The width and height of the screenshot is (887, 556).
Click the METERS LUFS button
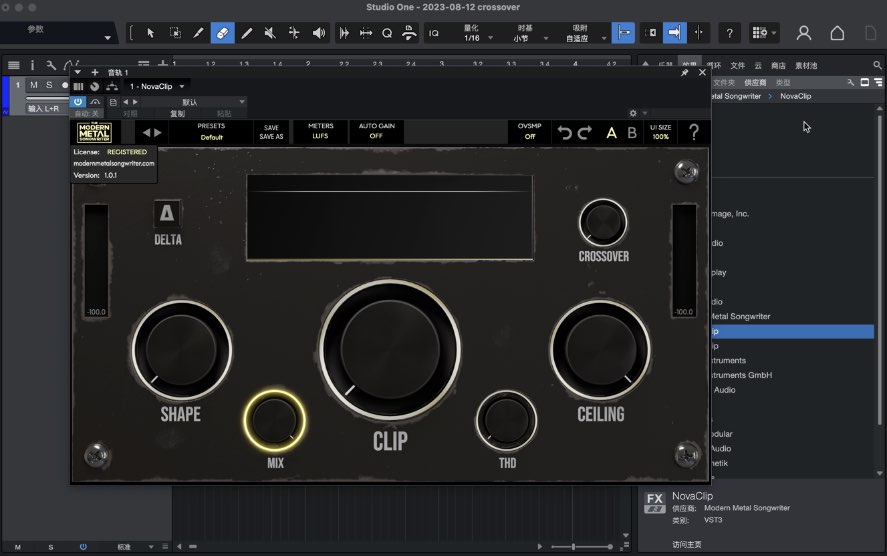321,131
